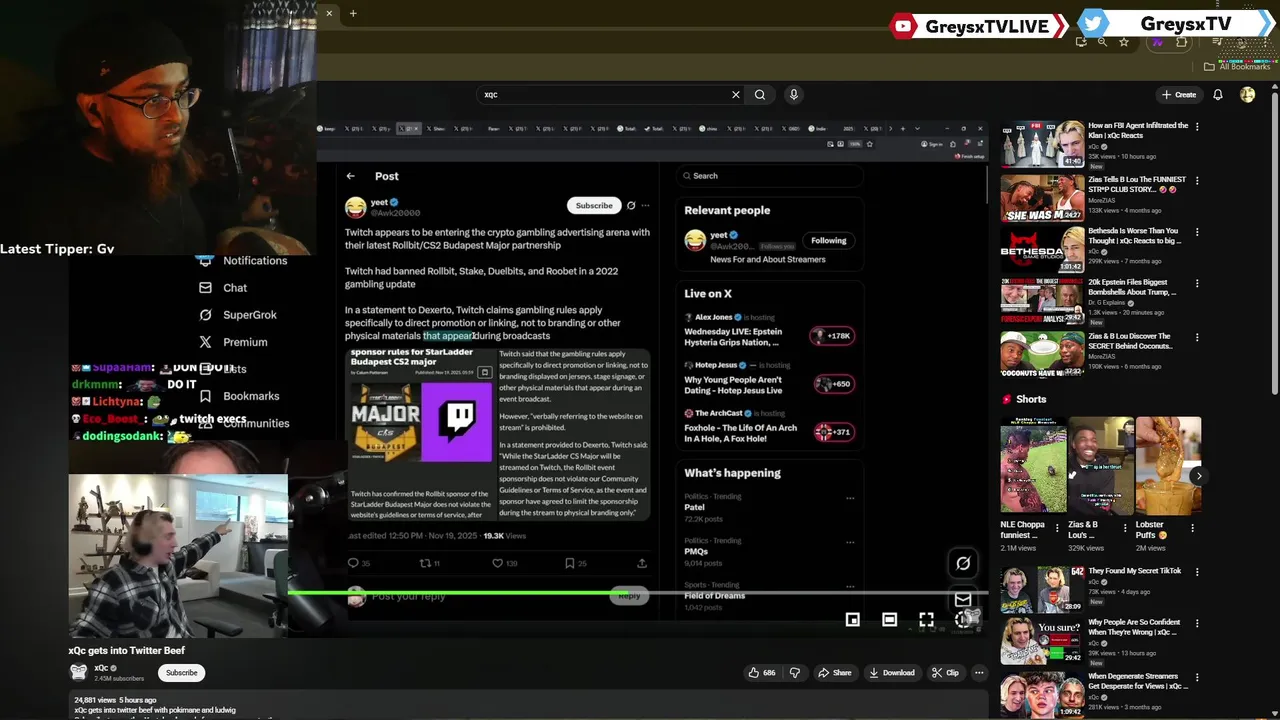Open options for FBI Agent Klan video
This screenshot has height=720, width=1280.
pos(1197,127)
